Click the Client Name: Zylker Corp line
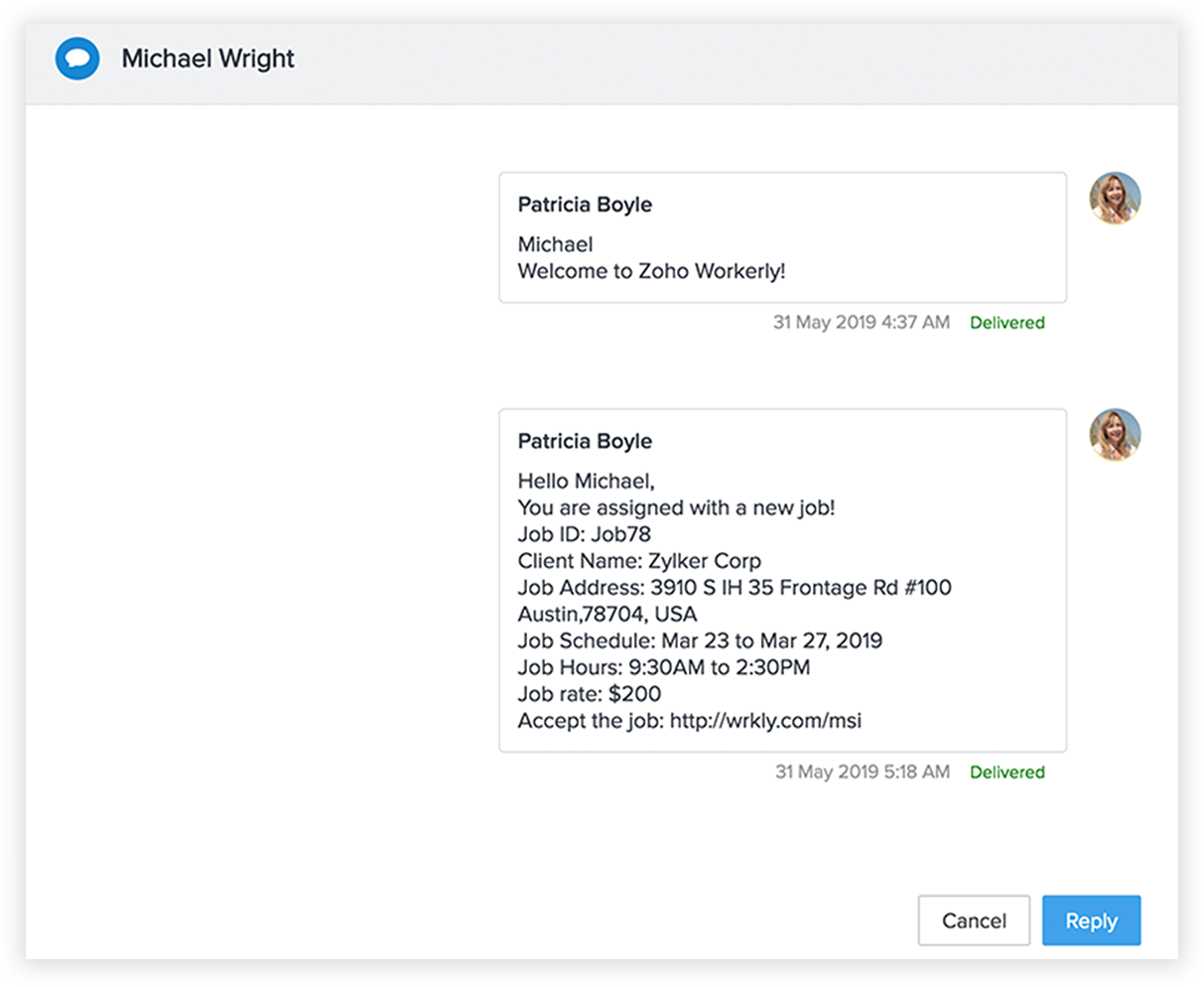The height and width of the screenshot is (987, 1204). (x=639, y=561)
